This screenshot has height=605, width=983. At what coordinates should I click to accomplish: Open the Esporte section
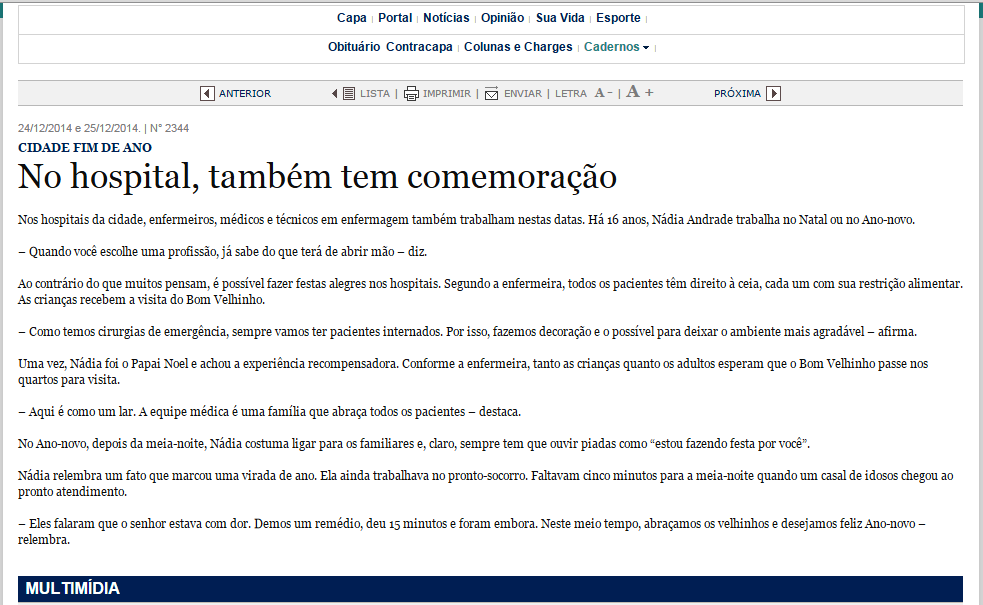tap(618, 18)
